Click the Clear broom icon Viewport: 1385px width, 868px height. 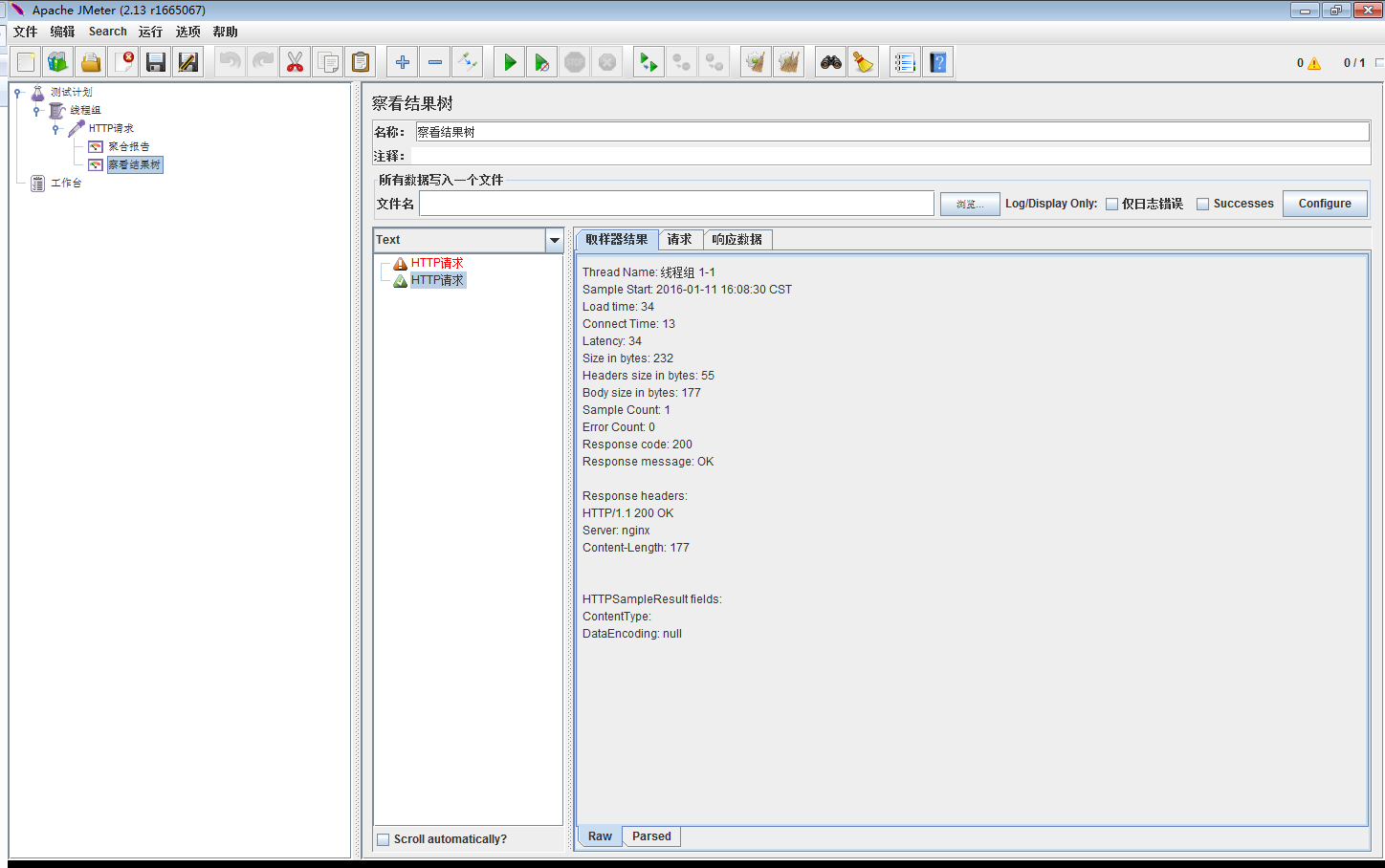pyautogui.click(x=756, y=62)
